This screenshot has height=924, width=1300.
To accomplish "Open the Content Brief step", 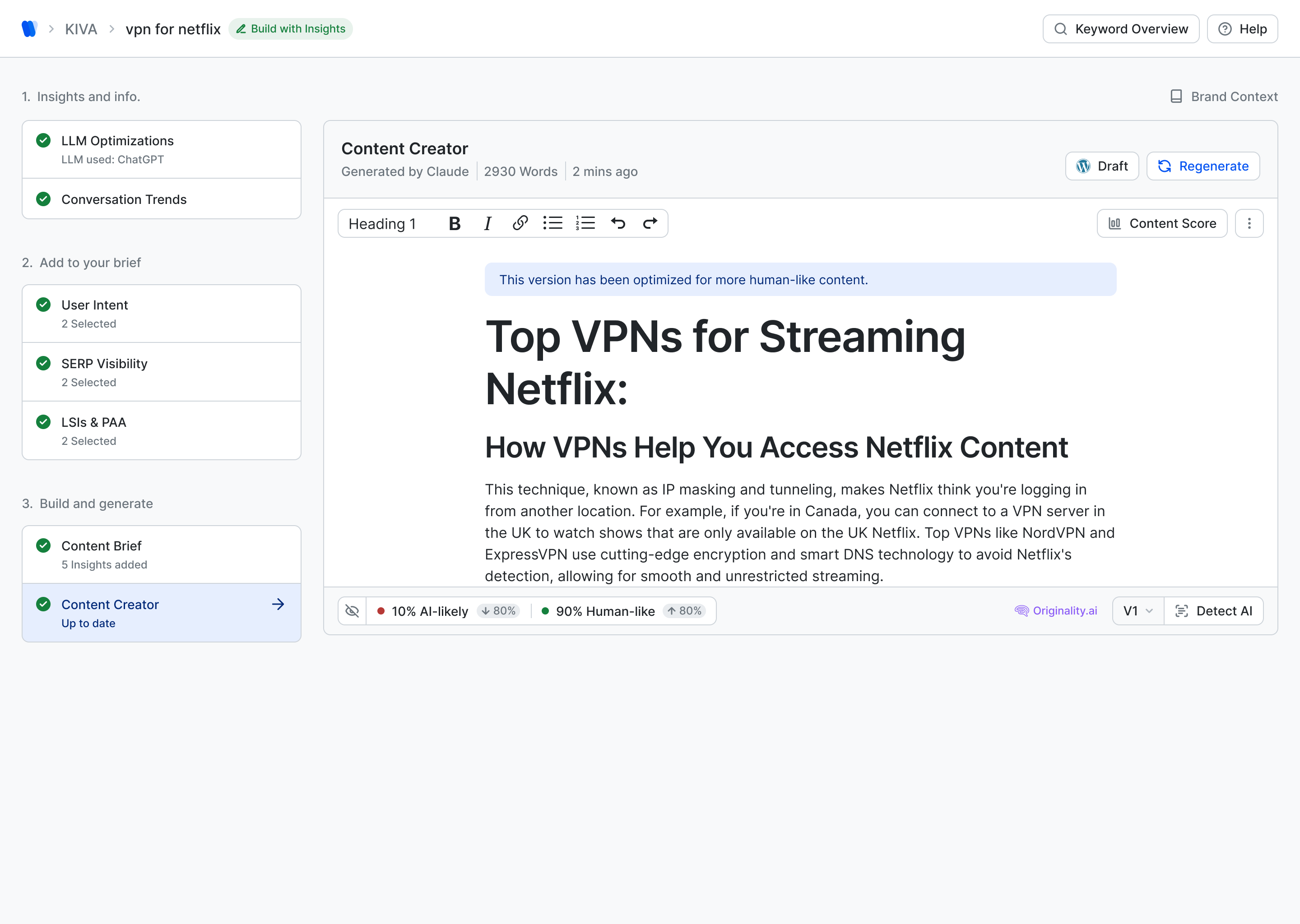I will coord(162,555).
